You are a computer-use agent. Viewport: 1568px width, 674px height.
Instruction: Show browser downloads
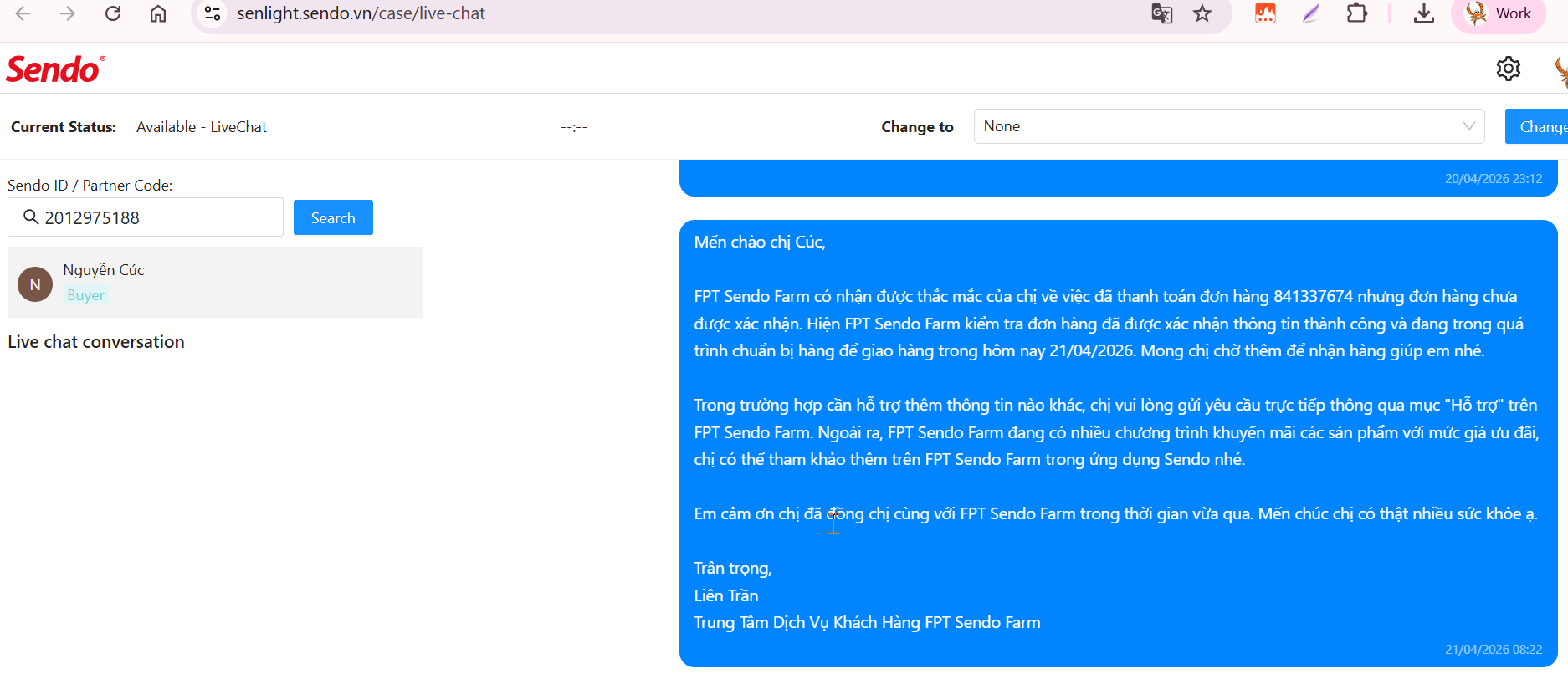pyautogui.click(x=1423, y=13)
